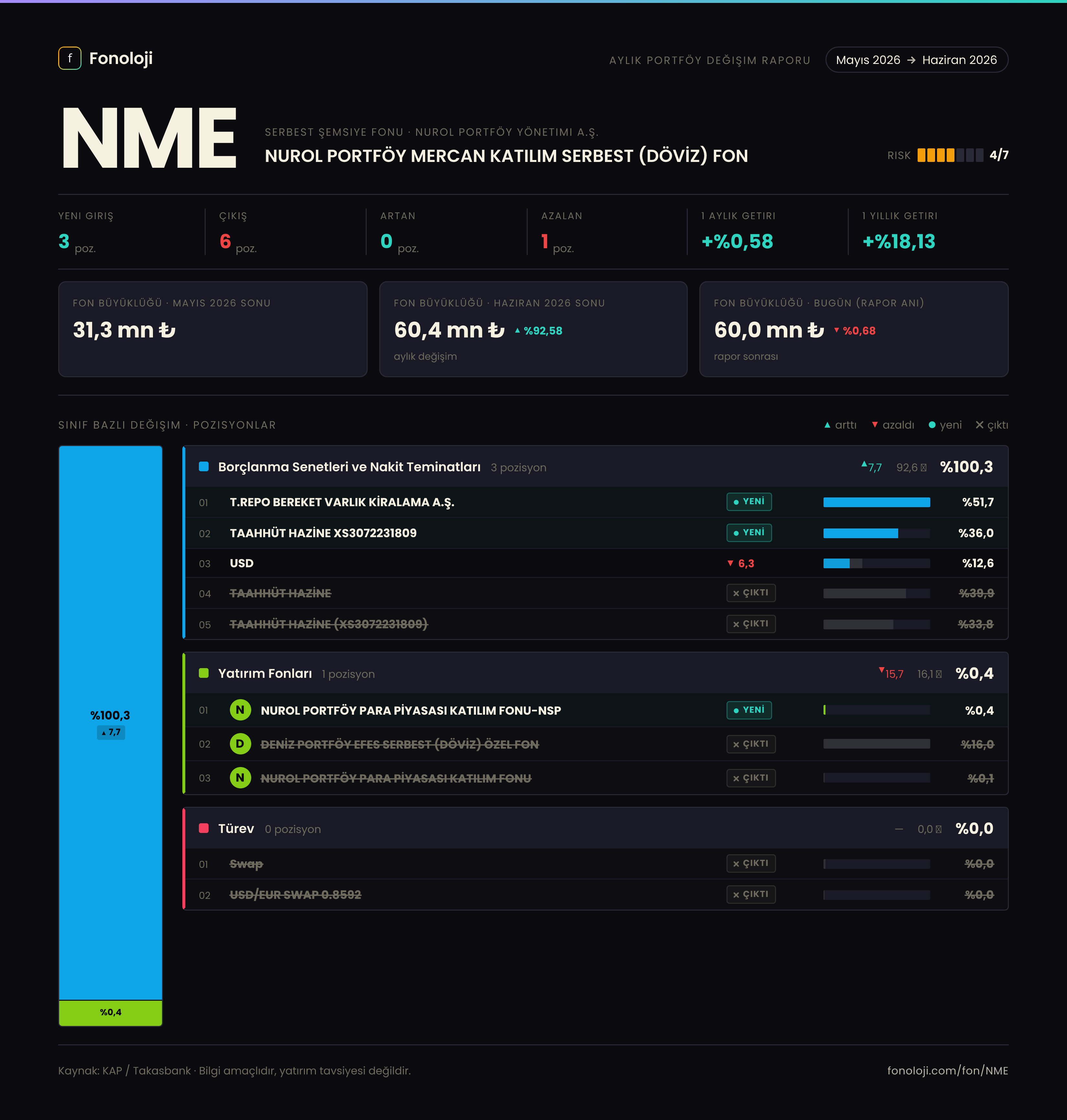Click the fund title NUROL PORTFÖY MERCAN KATILIM
This screenshot has height=1120, width=1067.
point(506,156)
